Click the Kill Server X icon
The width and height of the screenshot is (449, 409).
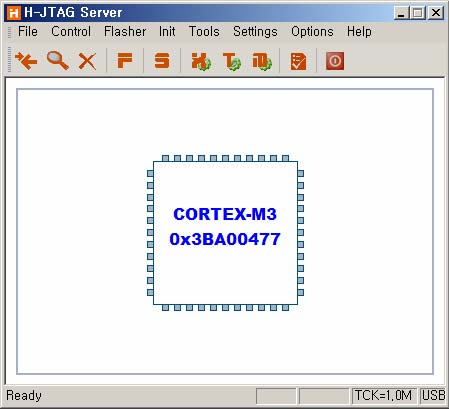coord(87,61)
